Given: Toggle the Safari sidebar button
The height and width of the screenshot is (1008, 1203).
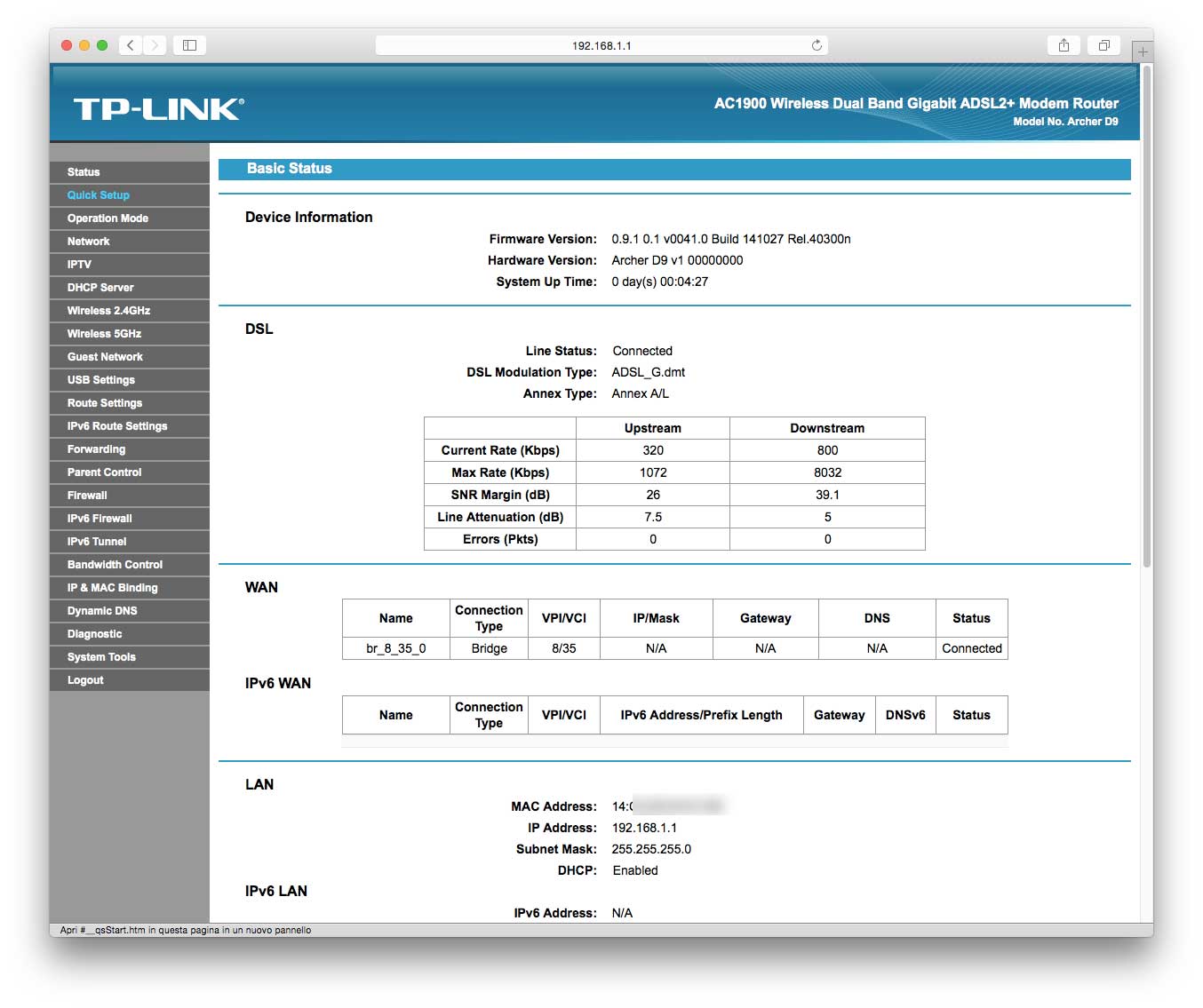Looking at the screenshot, I should pos(189,45).
